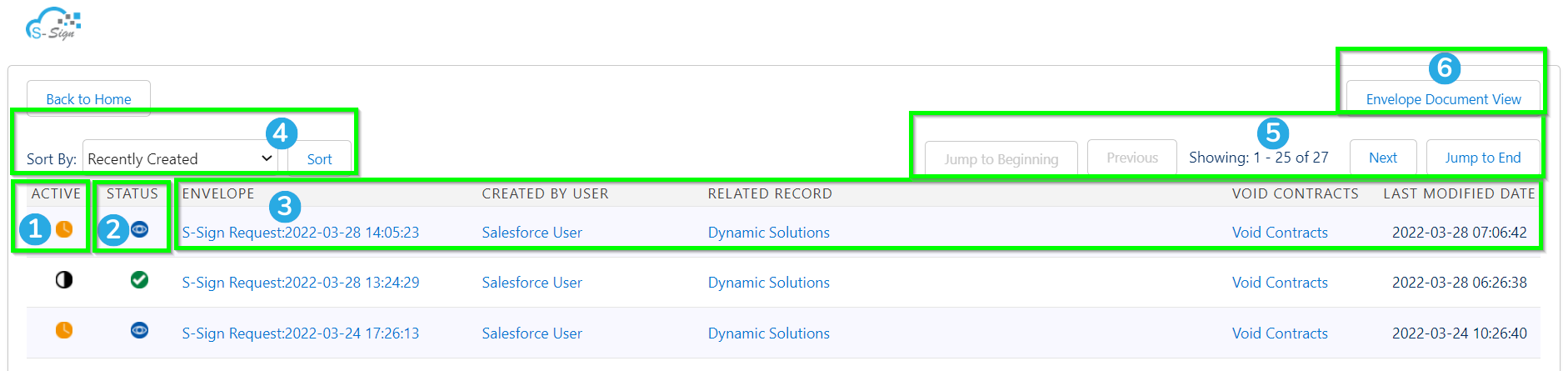
Task: Click half-circle active icon in 13:24:29 row
Action: tap(64, 279)
